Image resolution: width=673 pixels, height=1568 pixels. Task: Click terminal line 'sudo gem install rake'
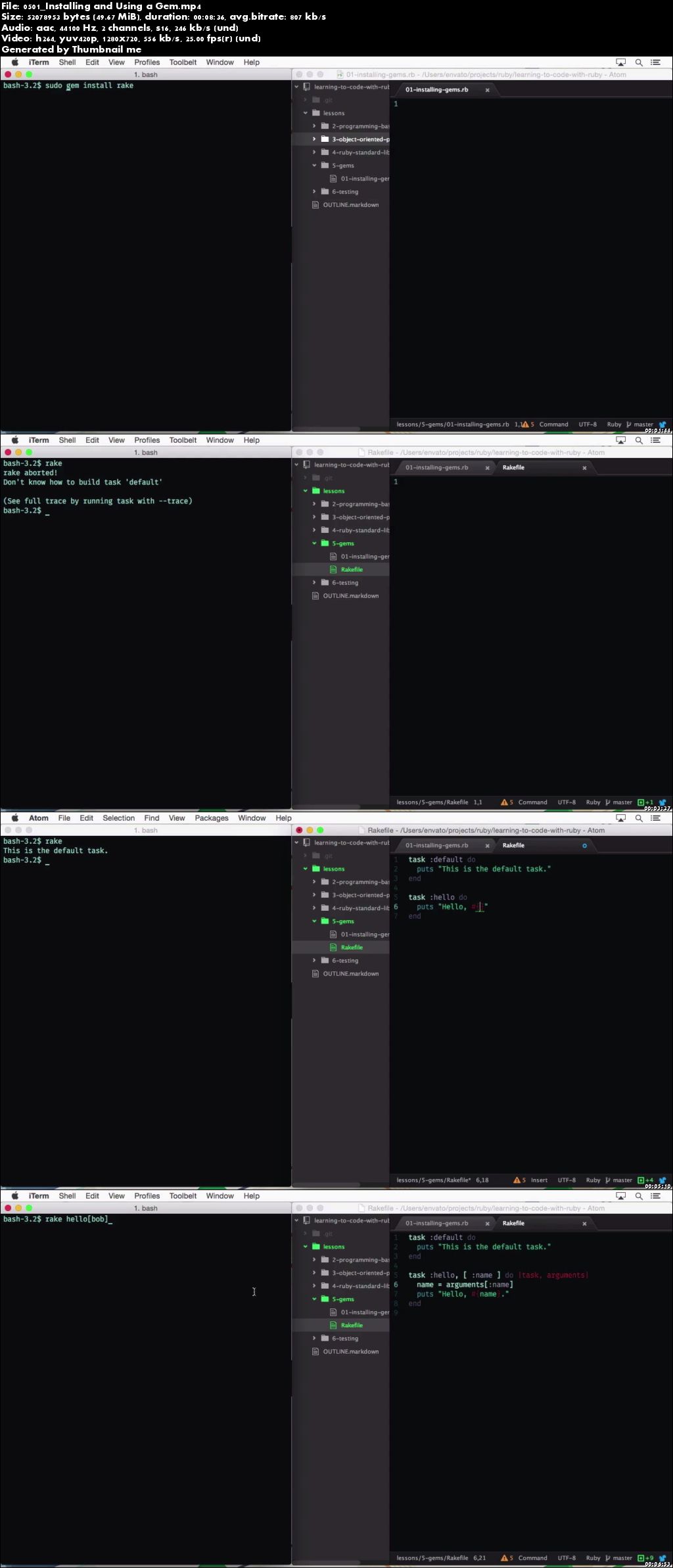coord(89,86)
